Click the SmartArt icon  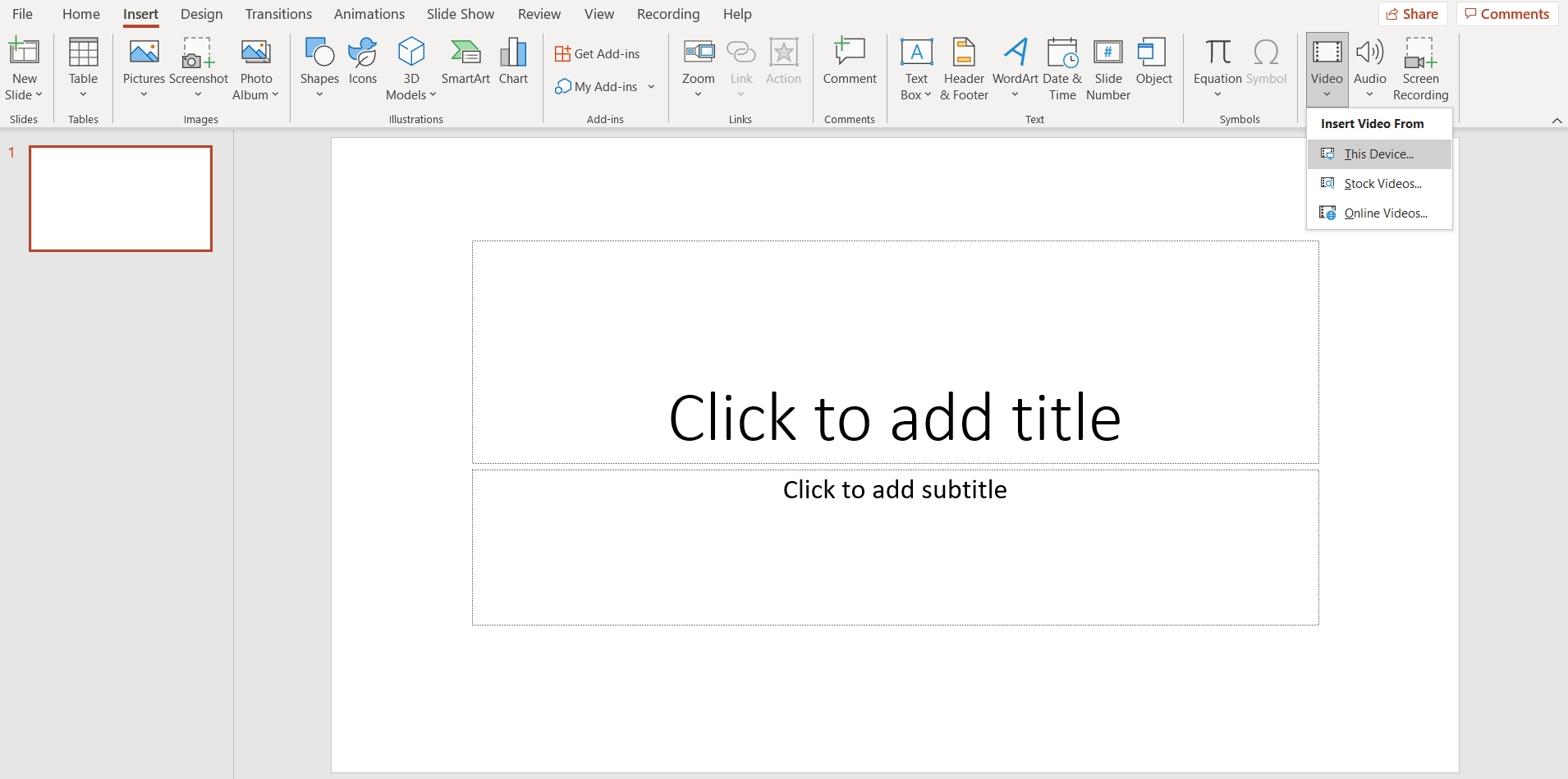tap(465, 62)
